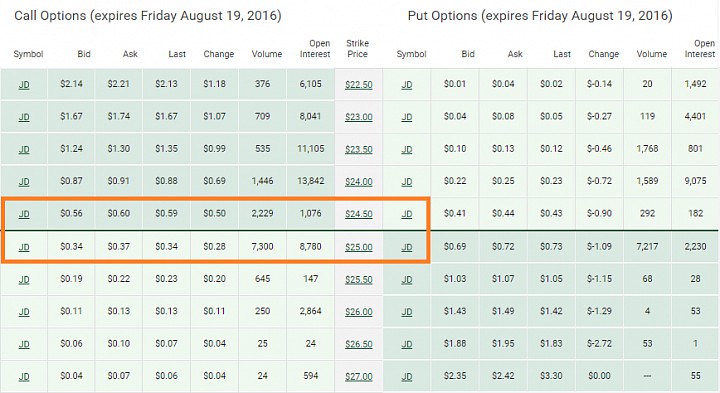720x393 pixels.
Task: Select the put Open Interest column header
Action: pos(700,49)
